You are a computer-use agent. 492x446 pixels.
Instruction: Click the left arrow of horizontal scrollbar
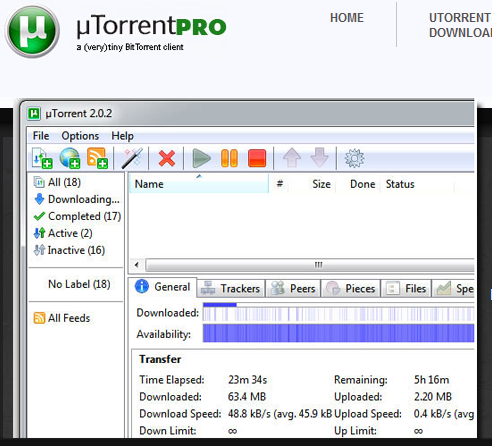point(137,265)
